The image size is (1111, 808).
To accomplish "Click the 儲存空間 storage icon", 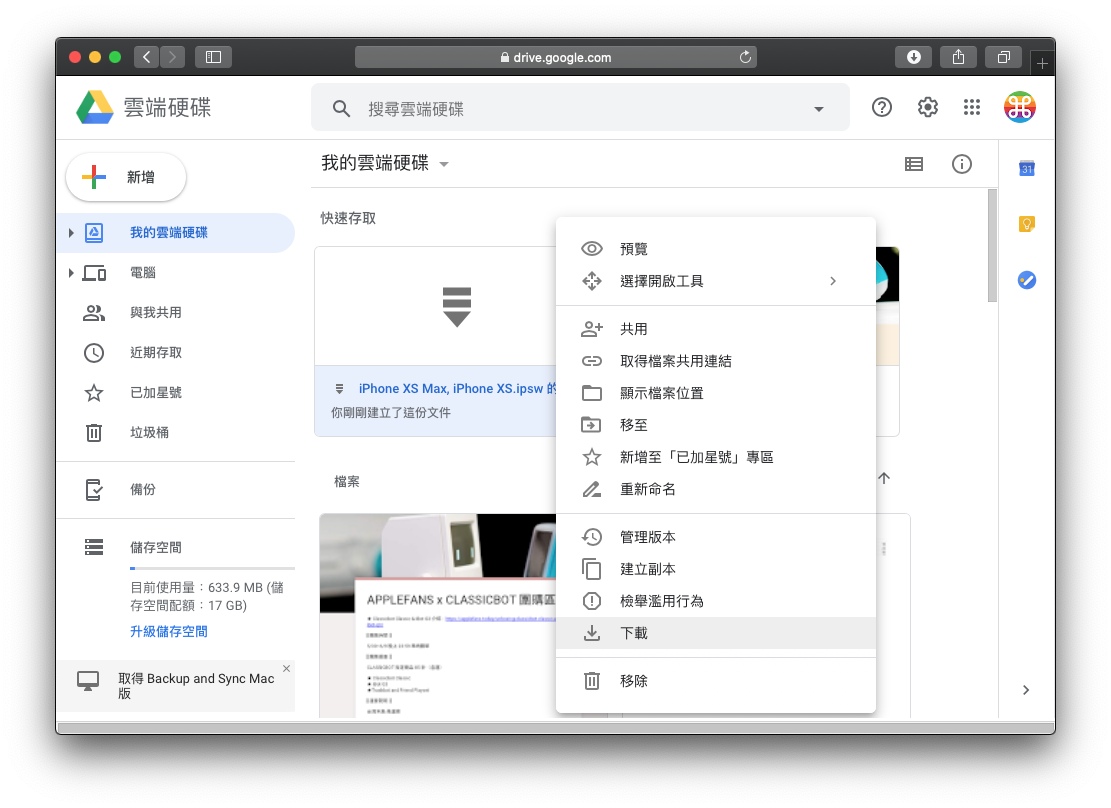I will click(94, 547).
